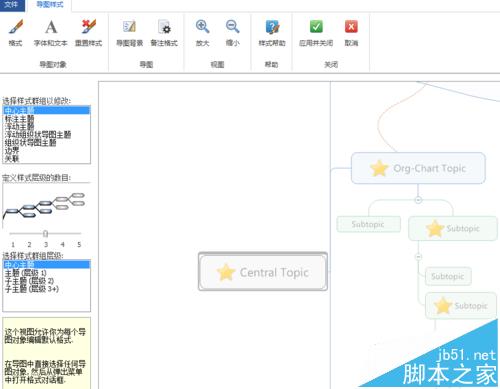500x389 pixels.
Task: Open the 导图背景 map background option
Action: [129, 32]
